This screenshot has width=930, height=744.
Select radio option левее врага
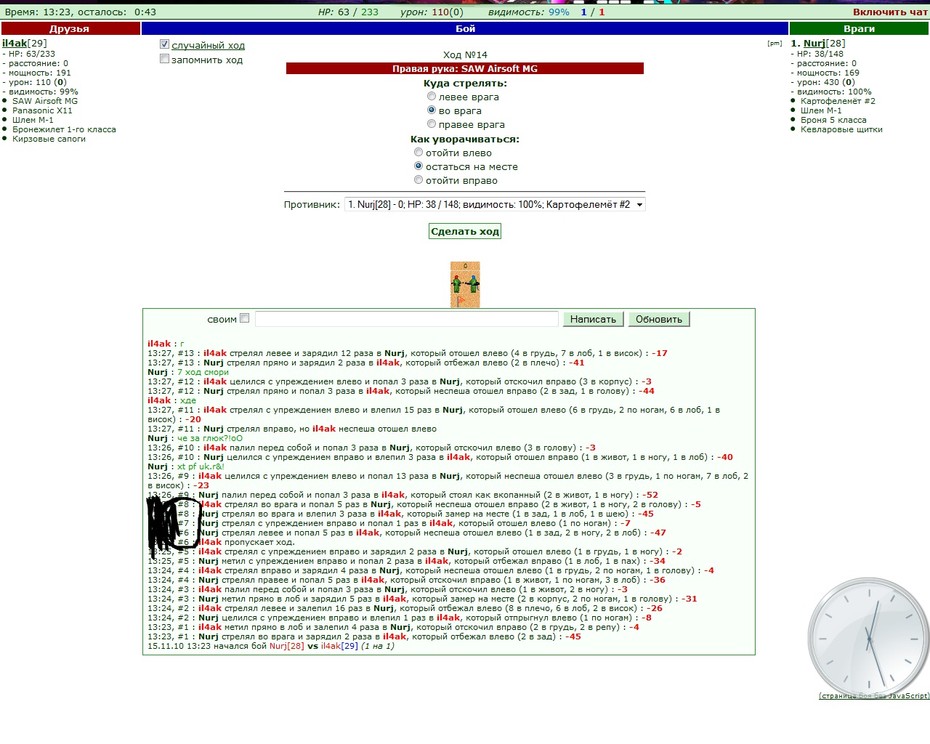[431, 96]
